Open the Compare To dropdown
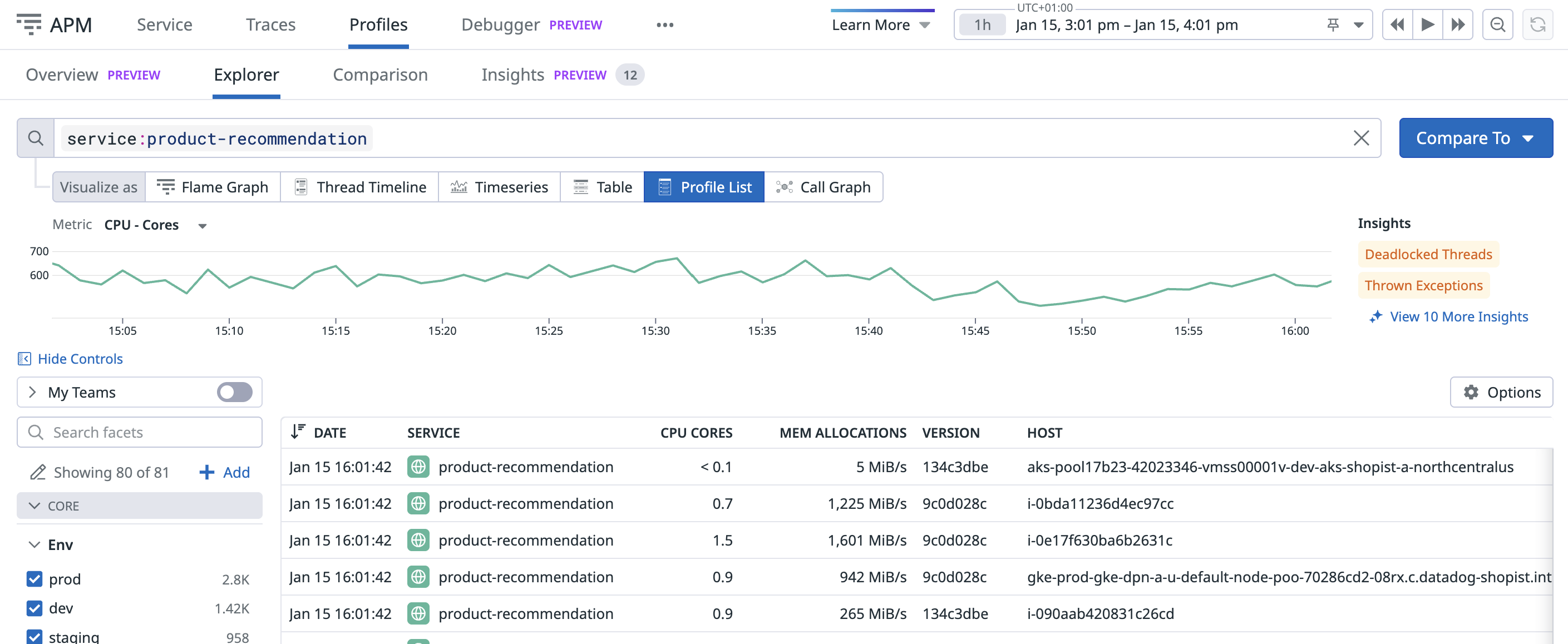The height and width of the screenshot is (644, 1568). tap(1475, 138)
